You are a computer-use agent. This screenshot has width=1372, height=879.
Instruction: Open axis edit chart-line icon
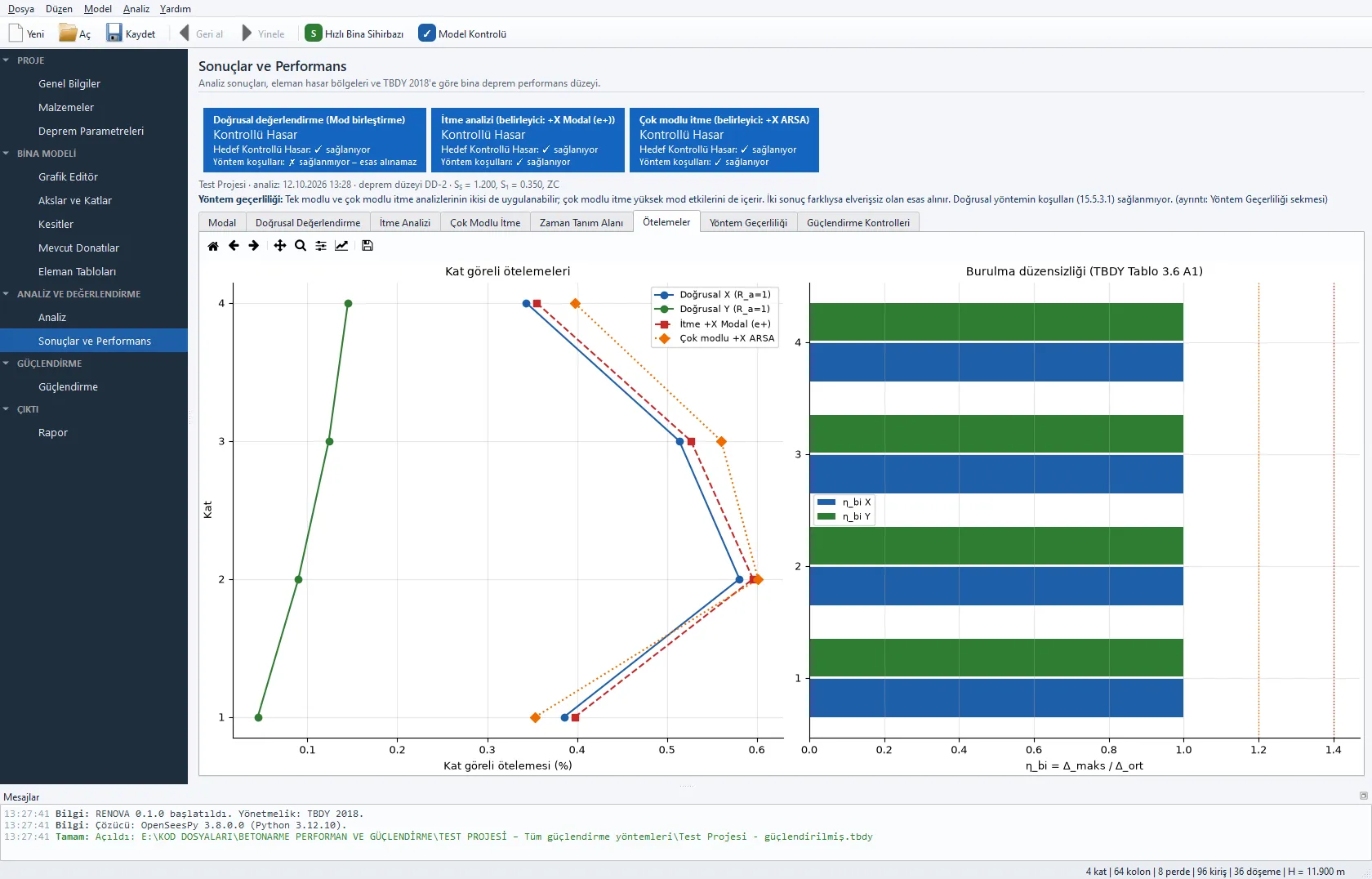click(x=341, y=246)
